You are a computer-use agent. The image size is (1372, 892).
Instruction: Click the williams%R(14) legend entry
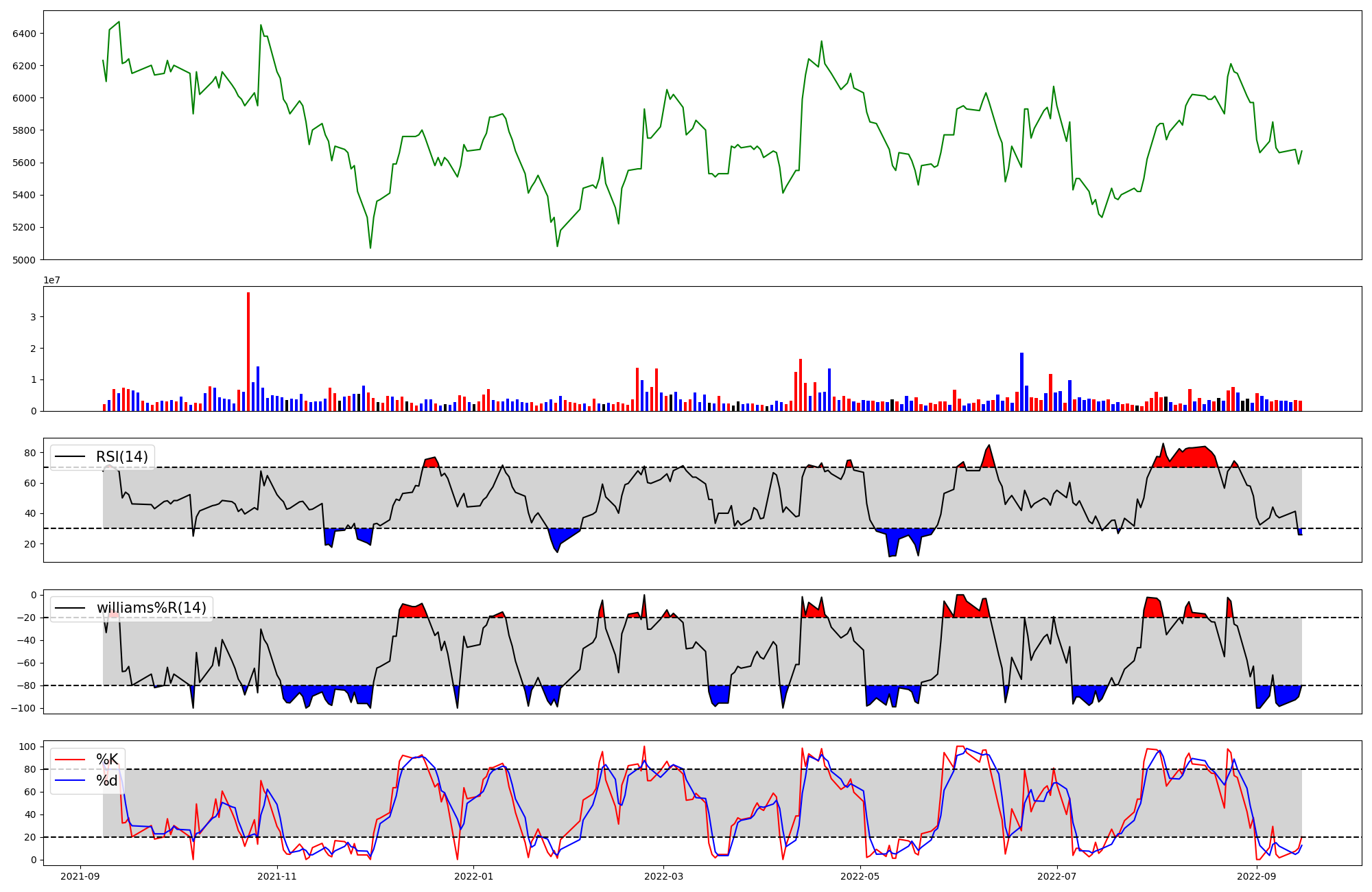(151, 608)
